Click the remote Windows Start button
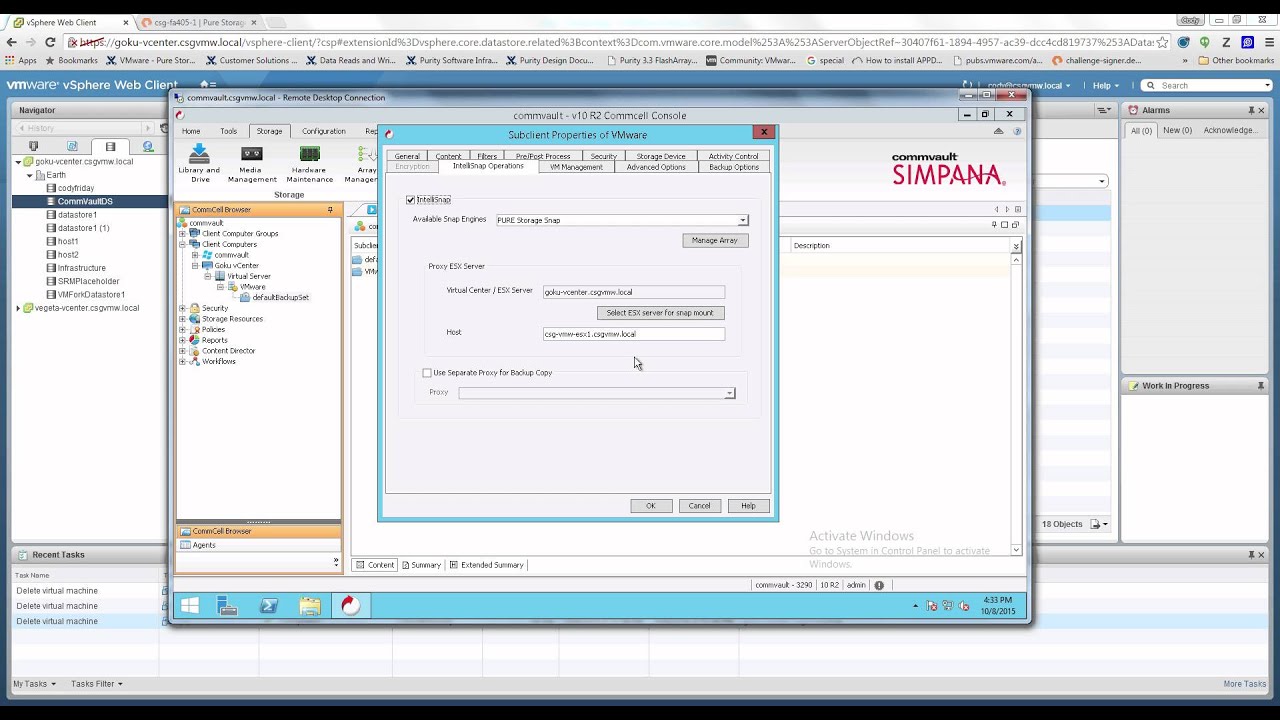The height and width of the screenshot is (720, 1280). [190, 605]
